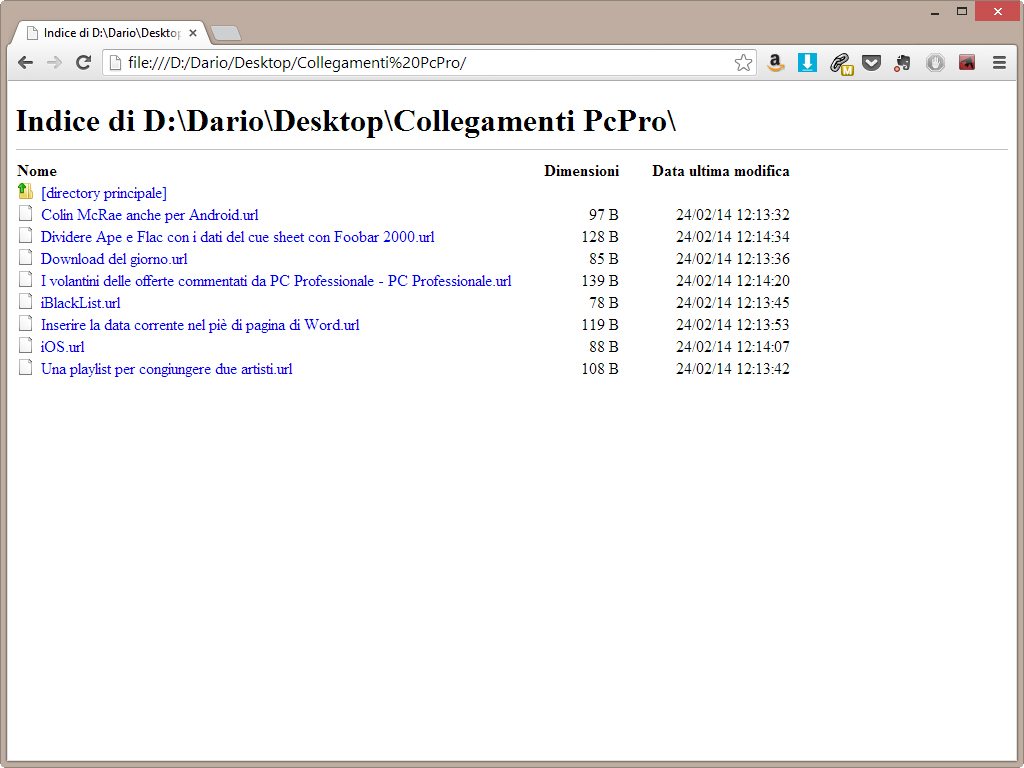This screenshot has width=1024, height=768.
Task: Click the address bar URL field
Action: coord(420,63)
